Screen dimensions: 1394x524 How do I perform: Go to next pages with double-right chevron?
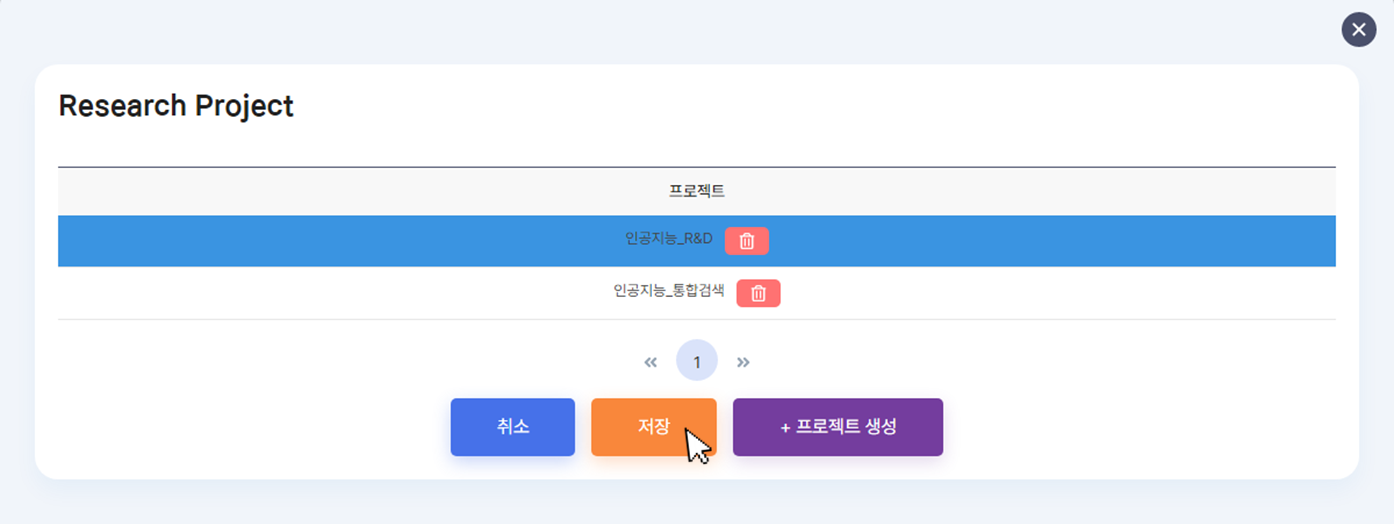click(x=743, y=362)
